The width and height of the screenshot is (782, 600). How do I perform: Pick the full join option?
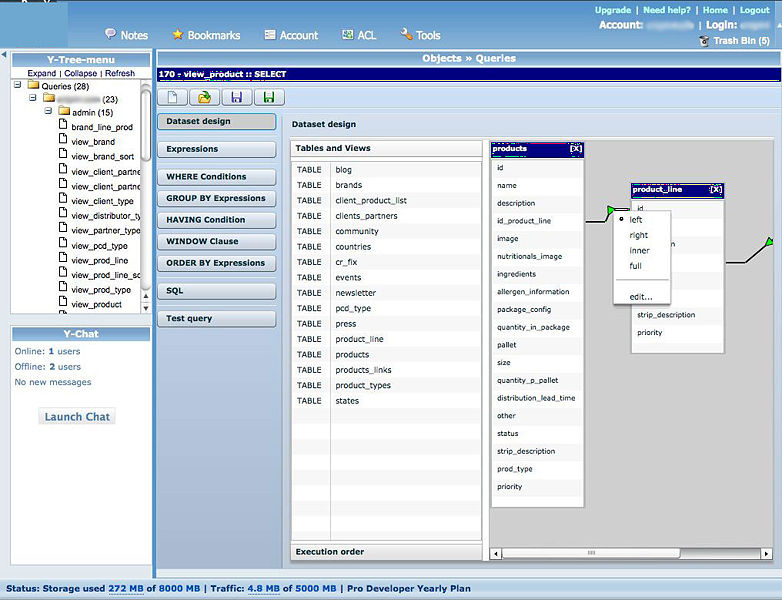[636, 266]
